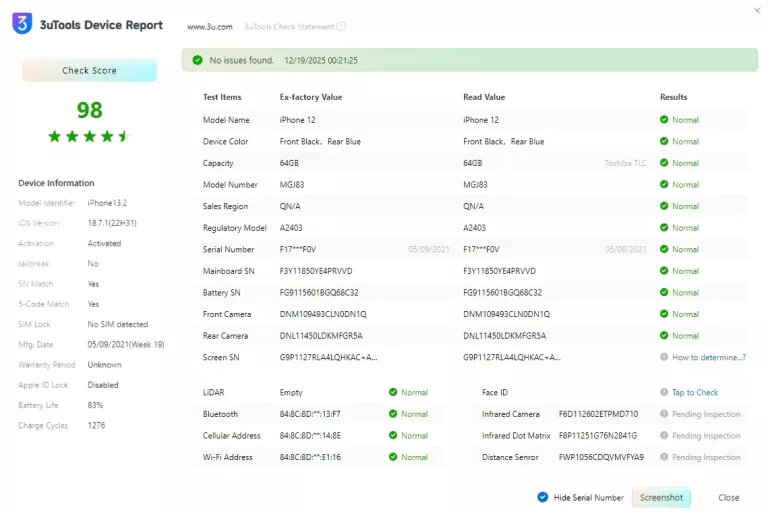Click Tap to Check for Face ID
This screenshot has width=768, height=512.
pyautogui.click(x=695, y=392)
